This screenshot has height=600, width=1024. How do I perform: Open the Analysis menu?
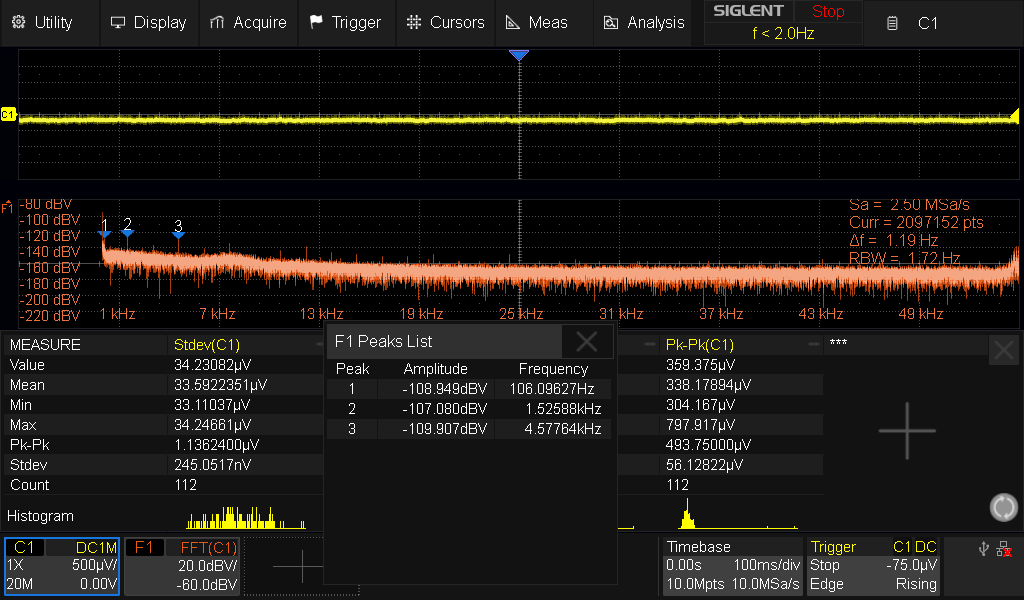coord(645,22)
